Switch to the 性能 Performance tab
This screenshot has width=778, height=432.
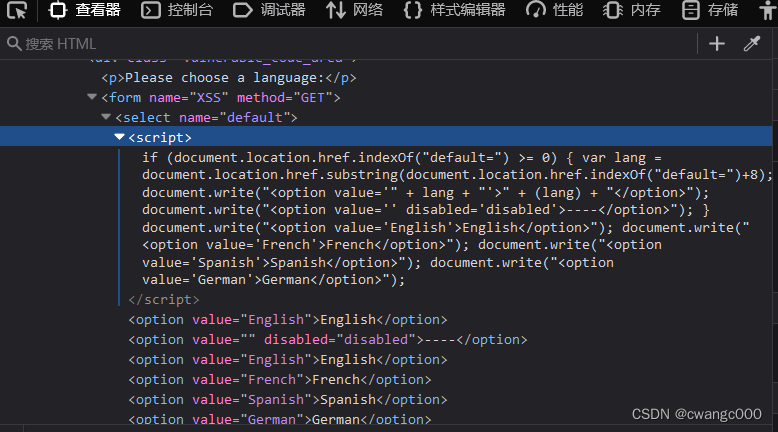tap(555, 10)
